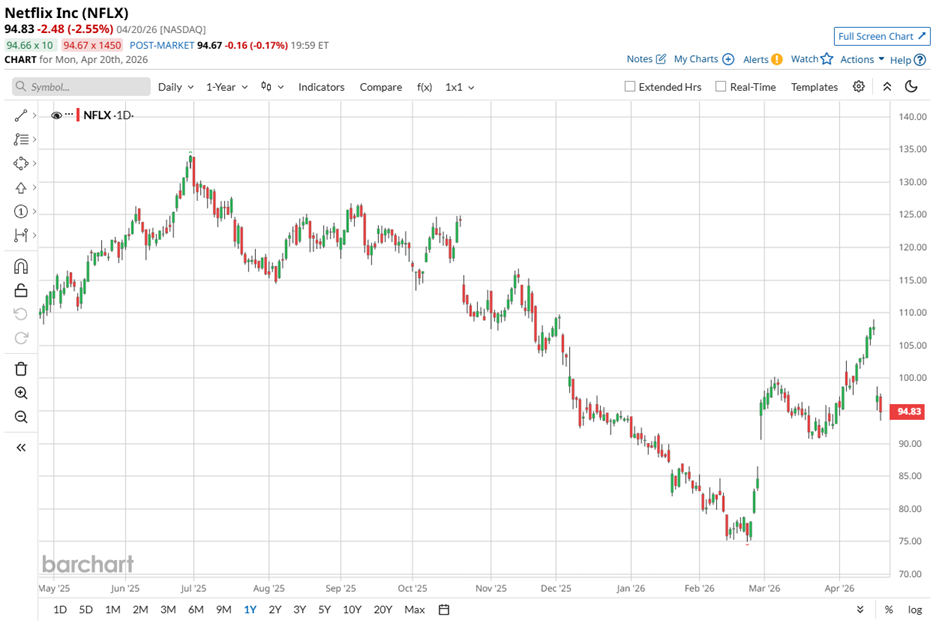The width and height of the screenshot is (936, 626).
Task: Open the Indicators menu
Action: tap(321, 87)
